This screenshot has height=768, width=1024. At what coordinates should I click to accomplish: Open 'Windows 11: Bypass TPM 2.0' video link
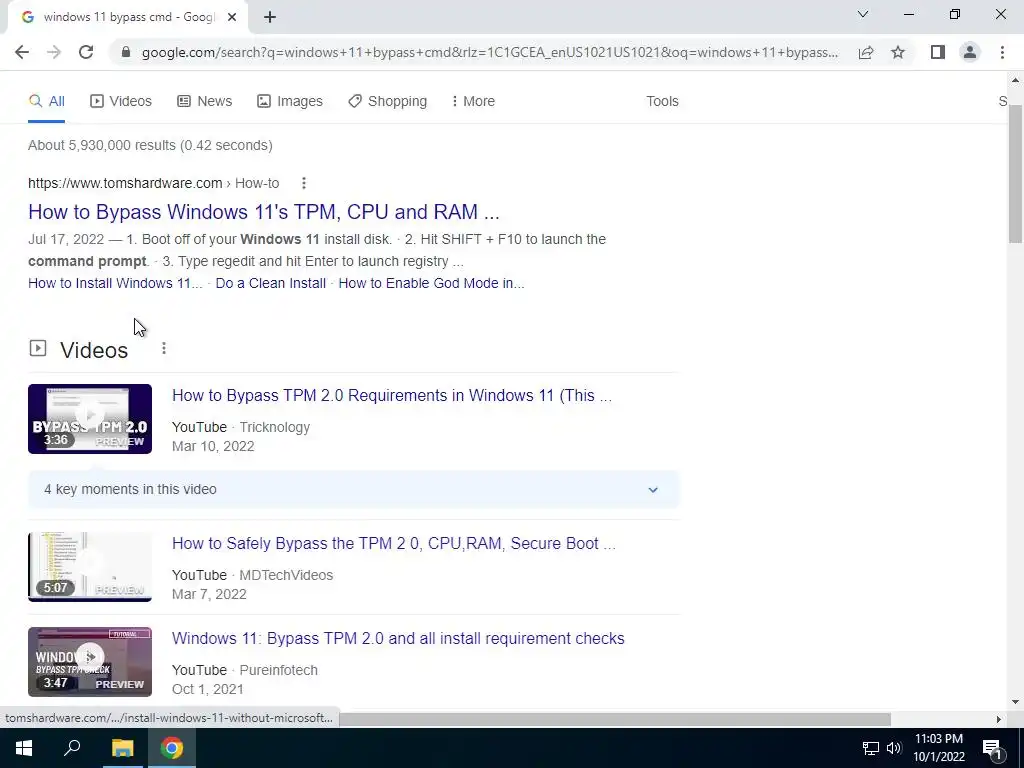(398, 639)
